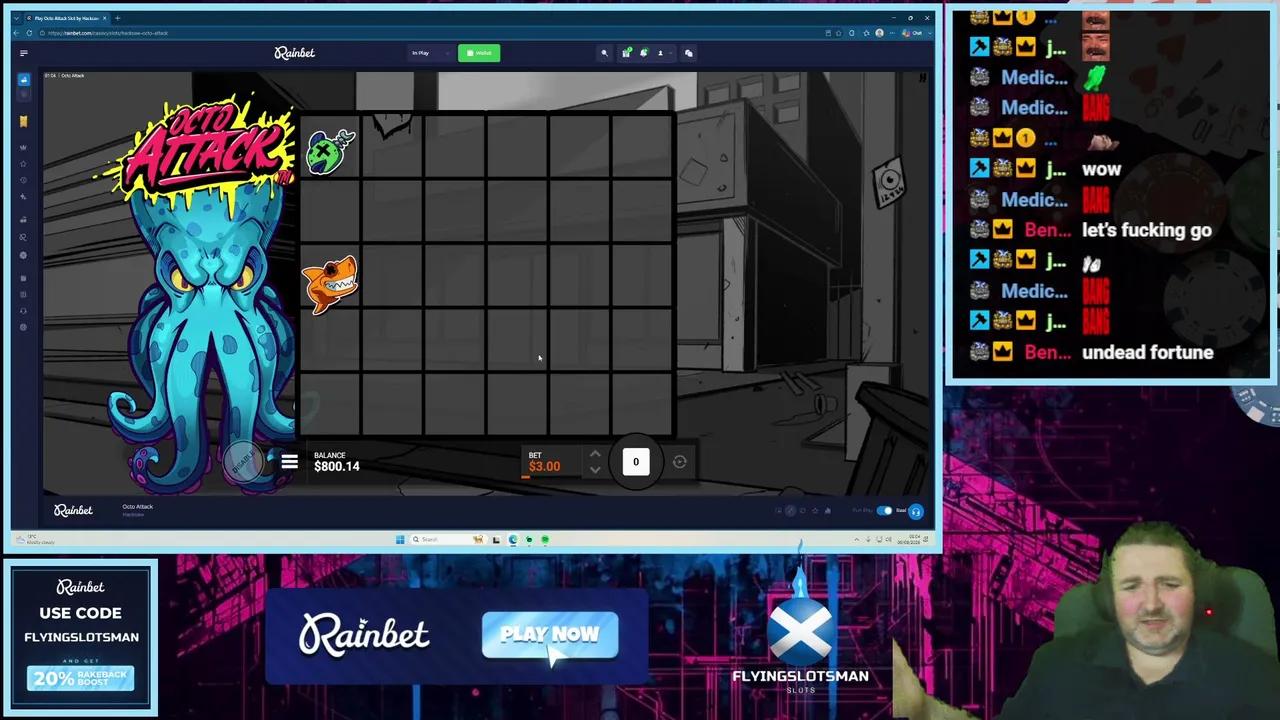The height and width of the screenshot is (720, 1280).
Task: Click the browser back arrow
Action: coord(17,33)
